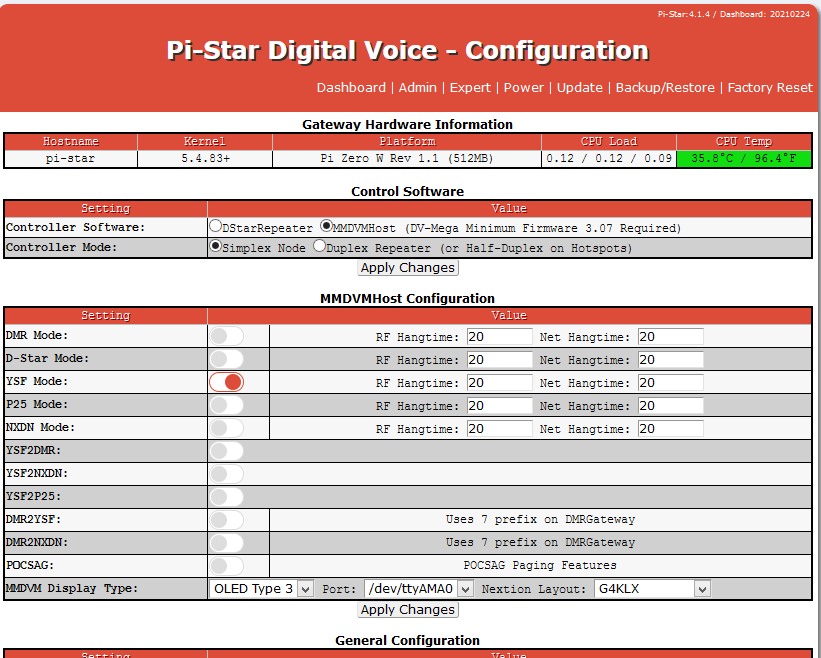821x658 pixels.
Task: Click the Factory Reset link
Action: (x=770, y=87)
